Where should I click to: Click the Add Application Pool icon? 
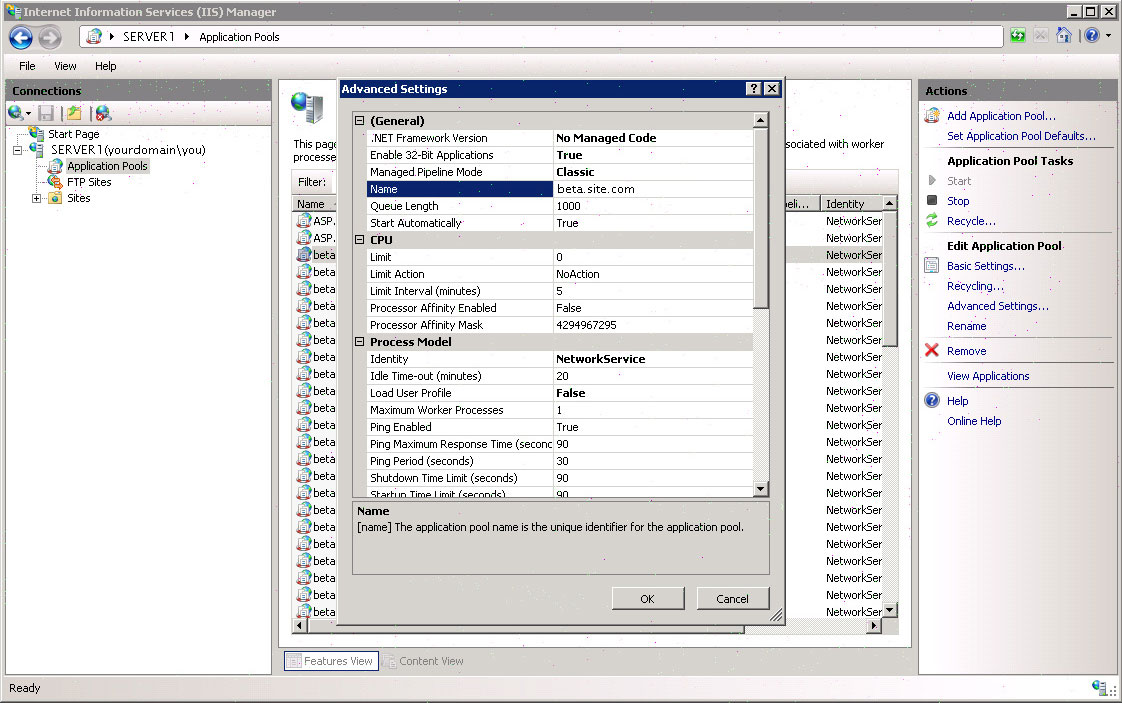pyautogui.click(x=932, y=115)
